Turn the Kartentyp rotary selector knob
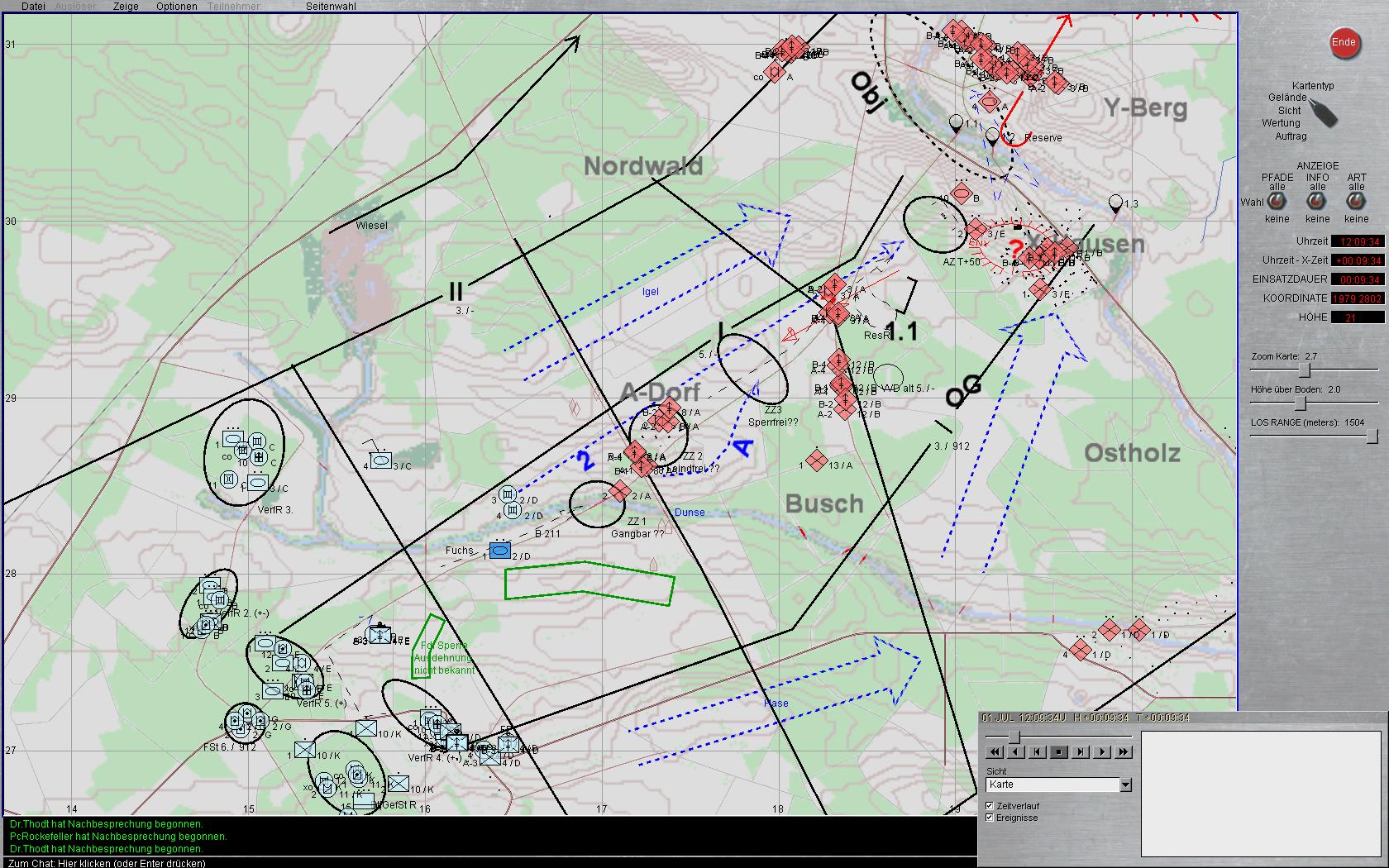 (x=1323, y=112)
